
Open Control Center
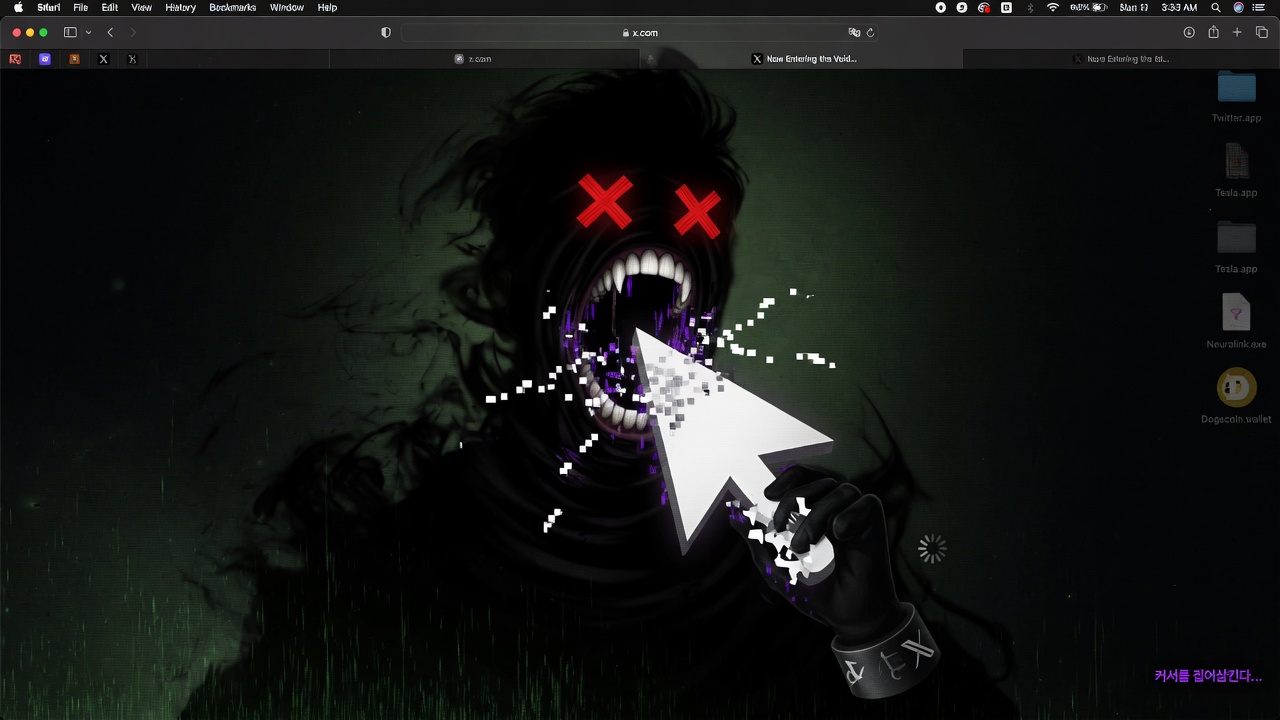1259,7
